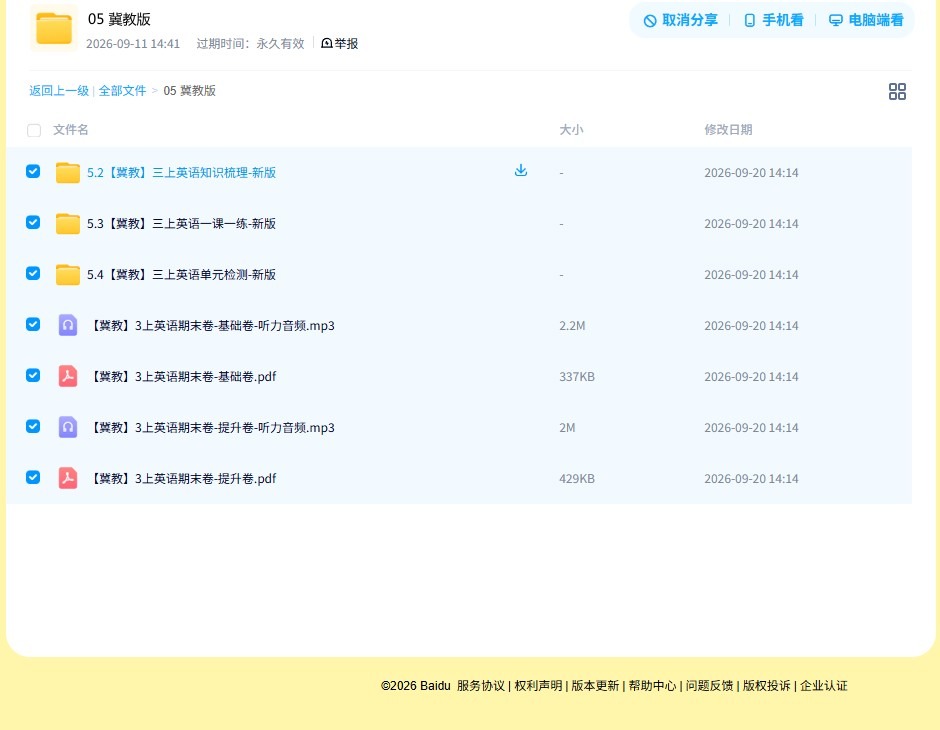This screenshot has height=730, width=940.
Task: Open file 3上英语期末卷-基础卷.pdf
Action: (x=182, y=376)
